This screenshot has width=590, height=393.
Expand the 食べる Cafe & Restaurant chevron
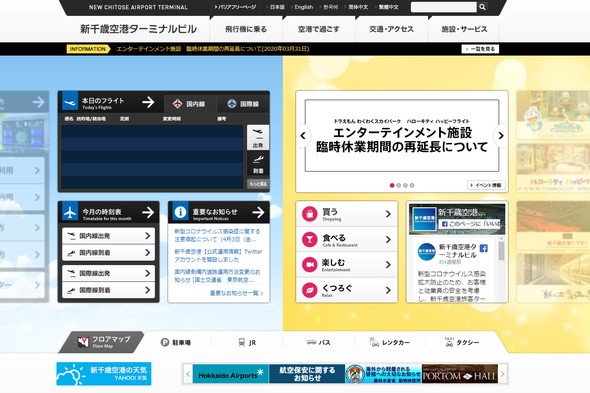pyautogui.click(x=388, y=239)
